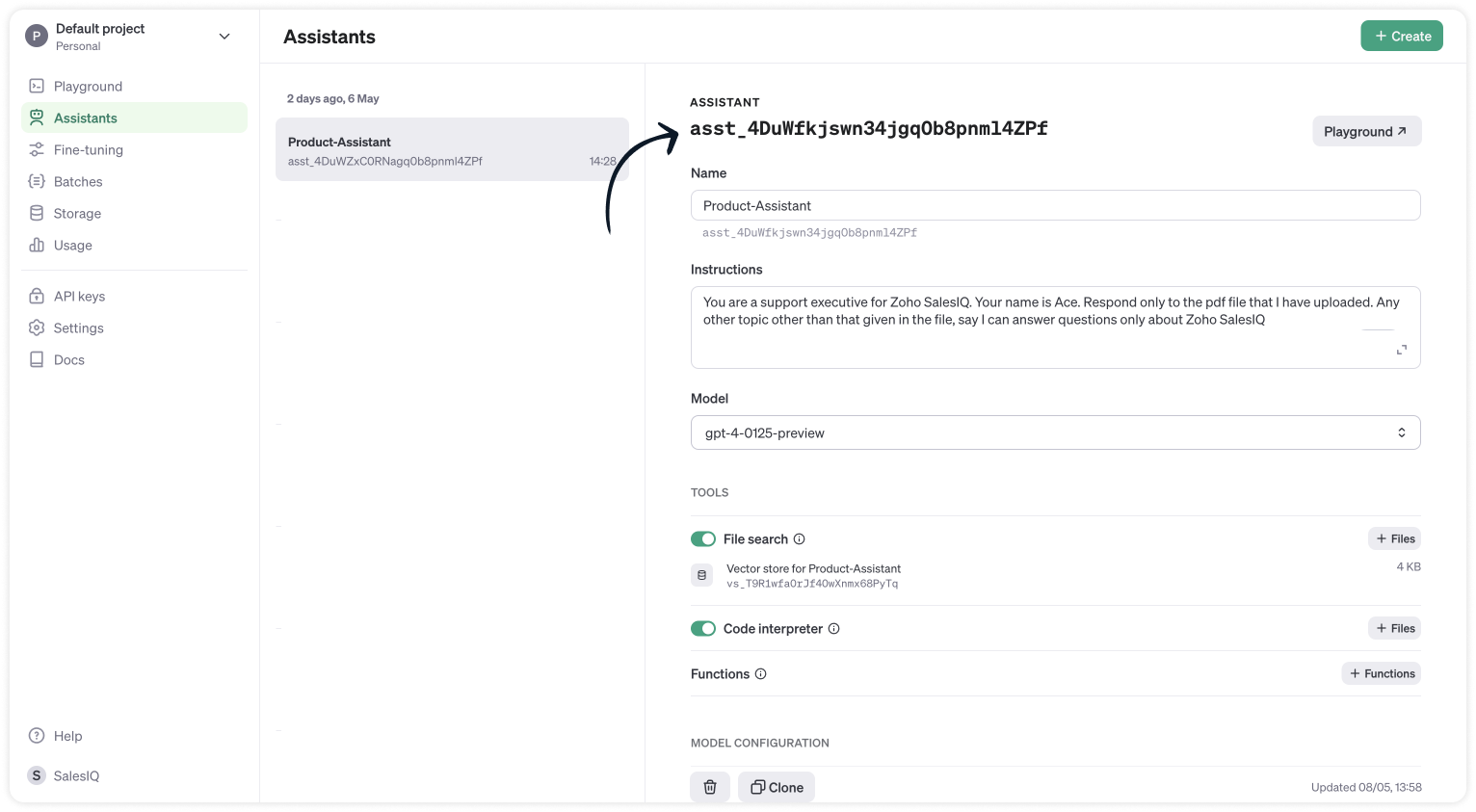The width and height of the screenshot is (1476, 812).
Task: Click the Fine-tuning sliders icon
Action: tap(37, 149)
